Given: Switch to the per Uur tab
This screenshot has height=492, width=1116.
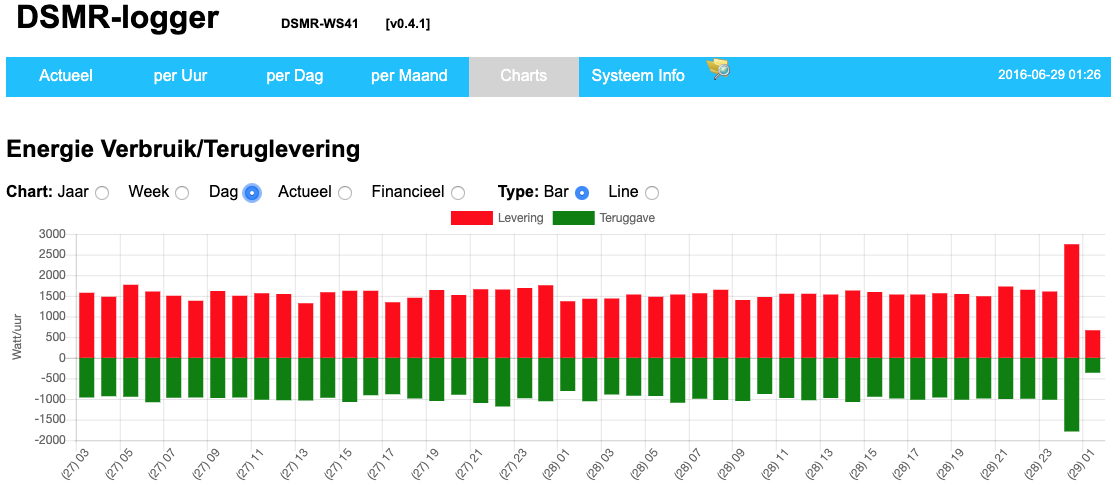Looking at the screenshot, I should point(180,76).
